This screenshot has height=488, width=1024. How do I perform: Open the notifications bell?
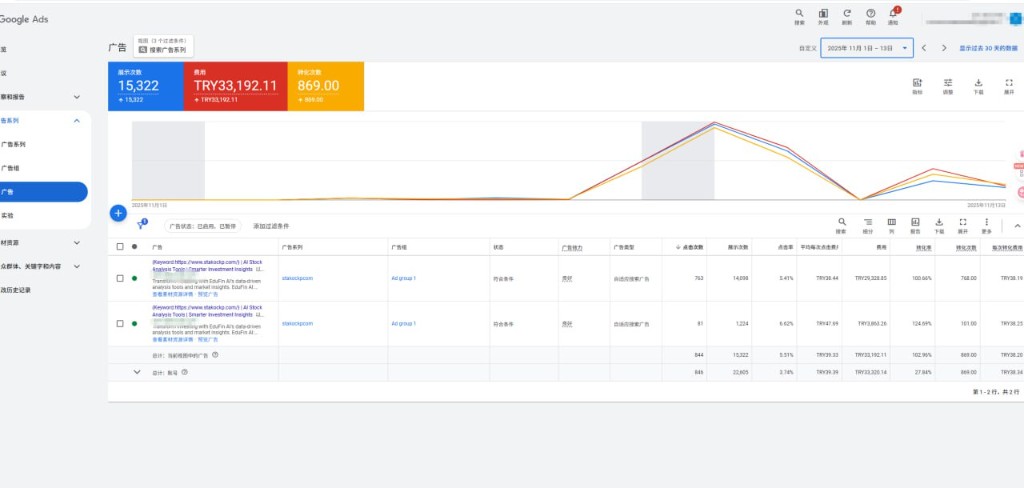click(x=894, y=16)
